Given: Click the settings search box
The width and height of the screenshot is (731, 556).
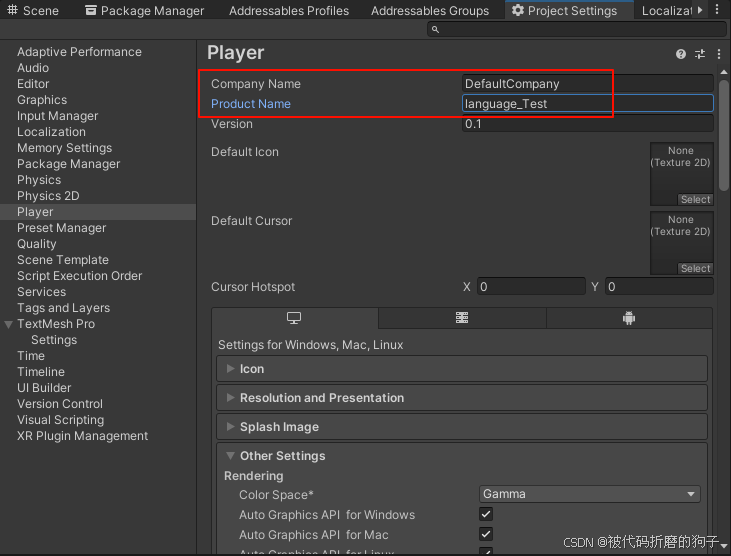Looking at the screenshot, I should coord(577,29).
